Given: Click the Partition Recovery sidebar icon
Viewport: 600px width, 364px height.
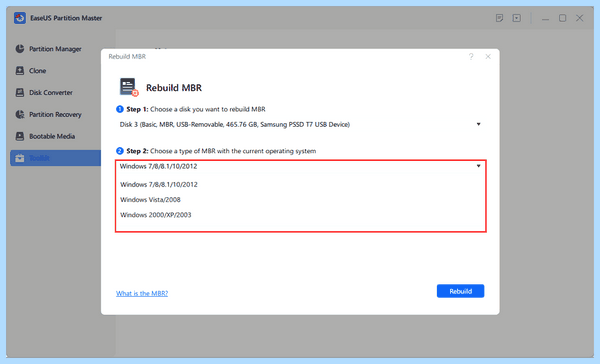Looking at the screenshot, I should click(20, 114).
